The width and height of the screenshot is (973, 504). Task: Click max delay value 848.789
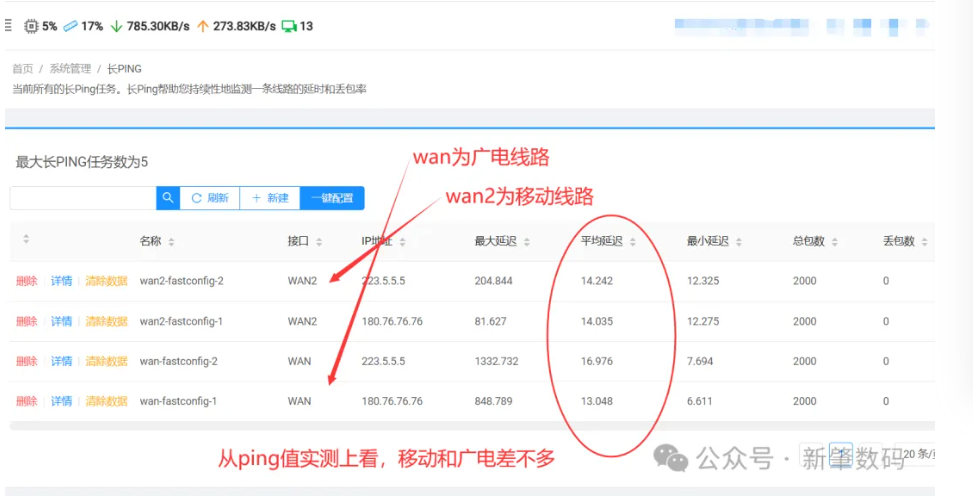click(493, 402)
